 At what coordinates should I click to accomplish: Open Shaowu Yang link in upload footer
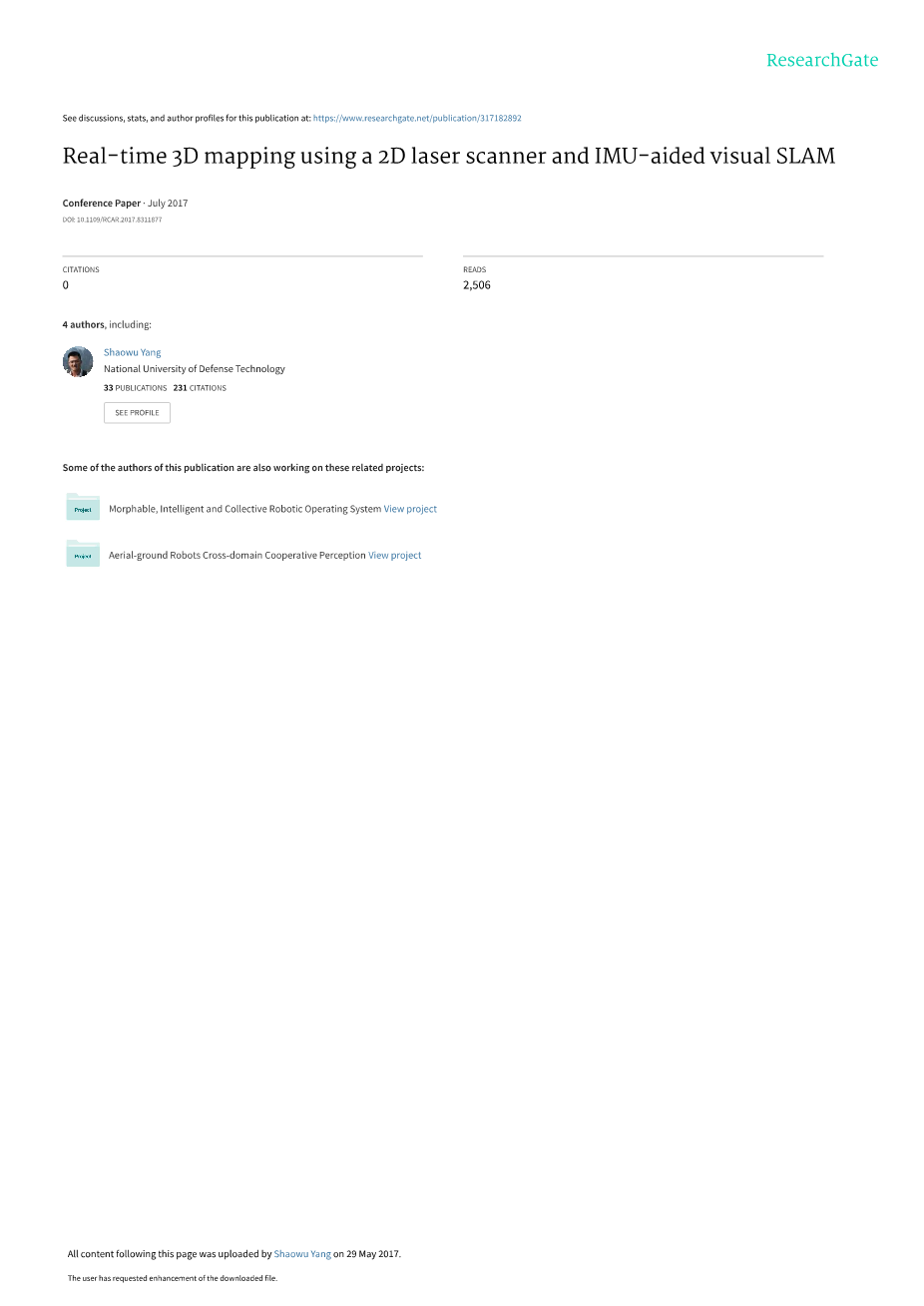click(x=302, y=1254)
